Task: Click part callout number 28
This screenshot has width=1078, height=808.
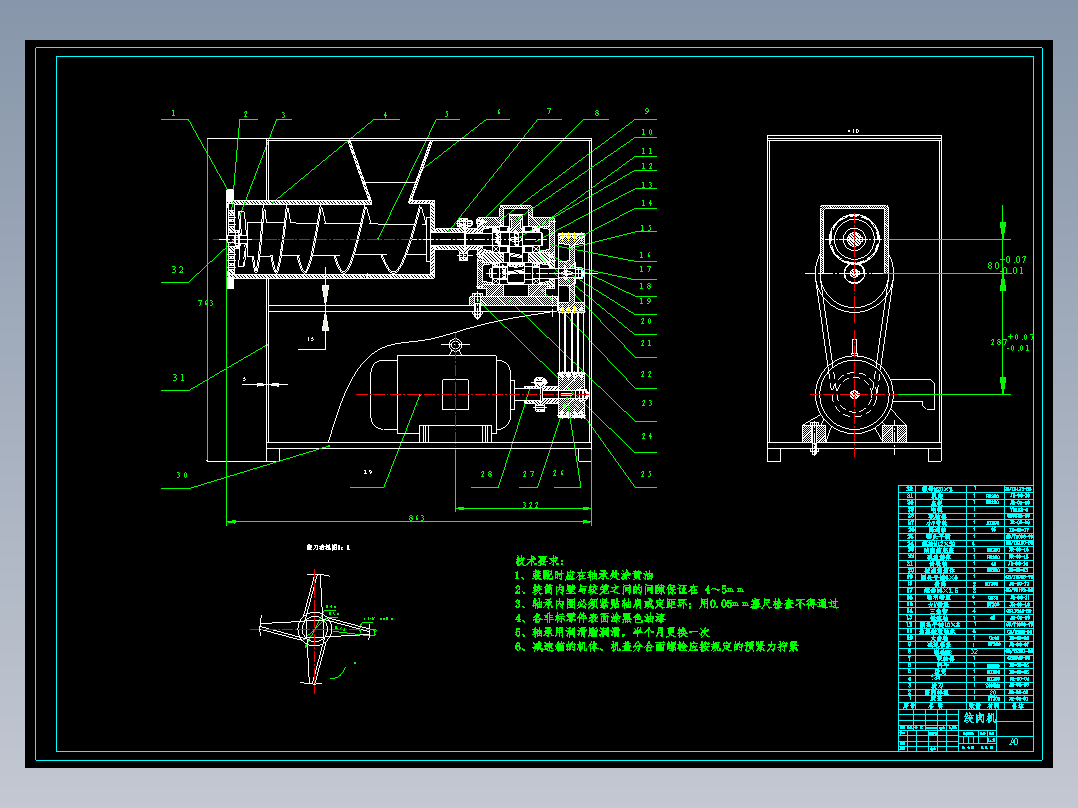Action: click(x=487, y=474)
